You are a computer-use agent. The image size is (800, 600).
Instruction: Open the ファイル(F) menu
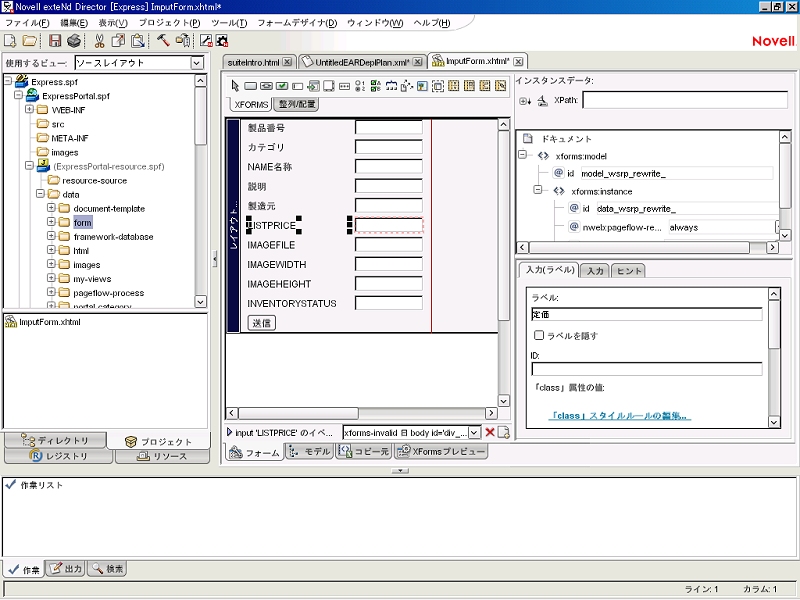click(27, 23)
